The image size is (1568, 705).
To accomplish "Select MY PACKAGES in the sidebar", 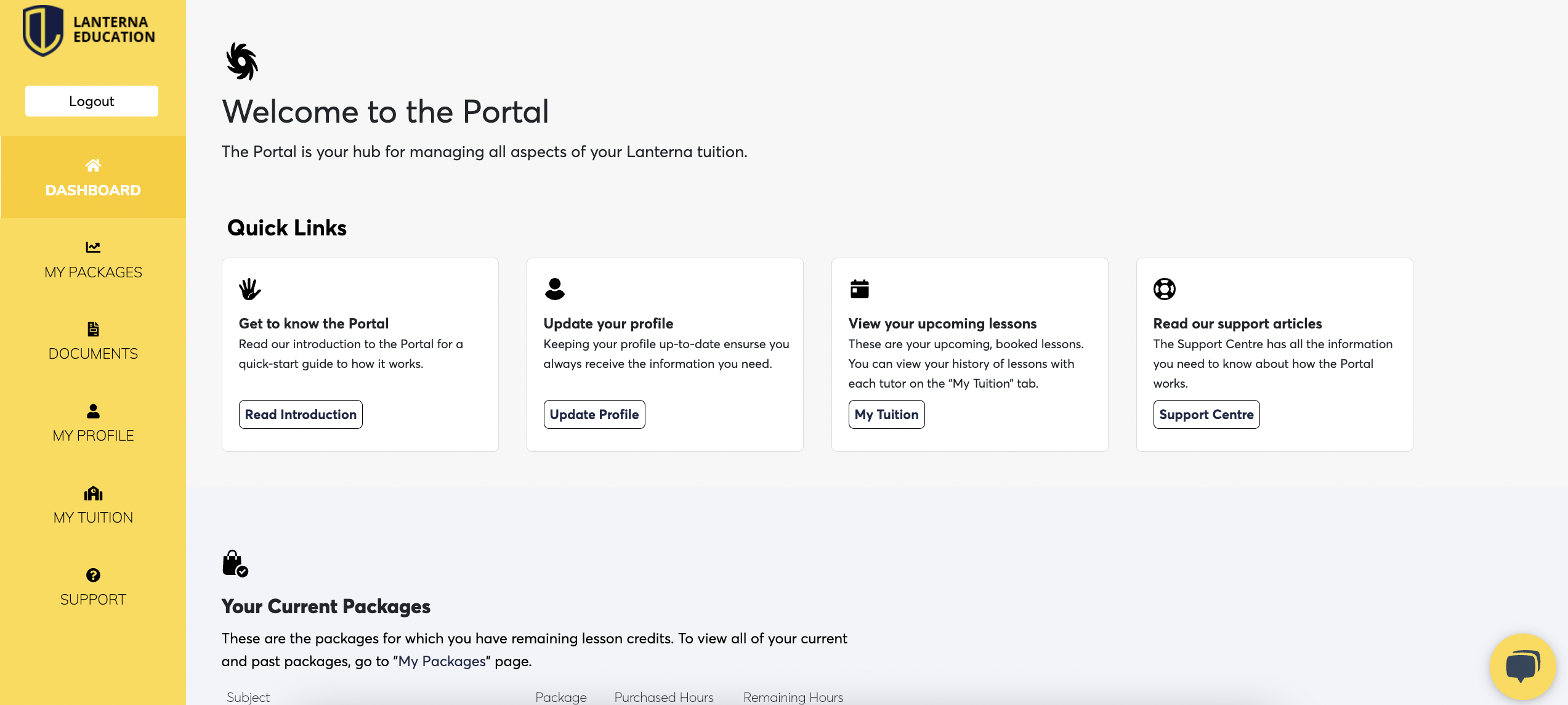I will (93, 272).
